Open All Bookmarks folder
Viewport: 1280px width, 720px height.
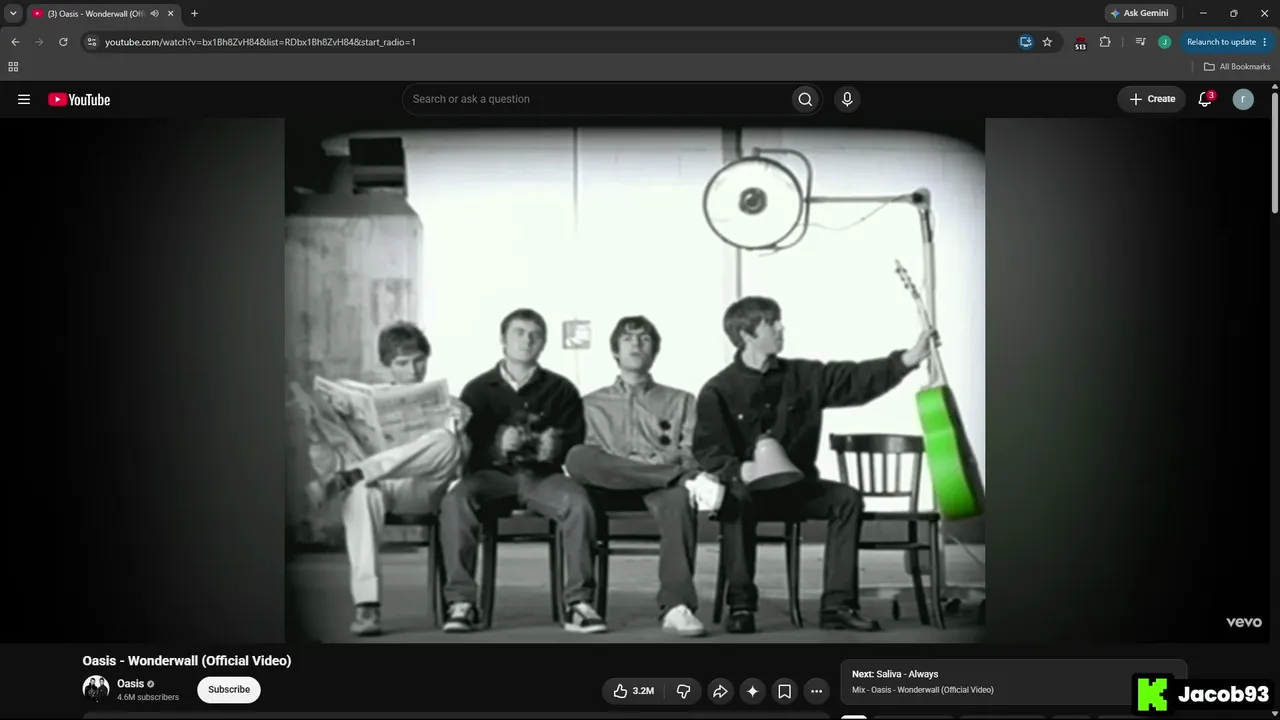(x=1237, y=67)
